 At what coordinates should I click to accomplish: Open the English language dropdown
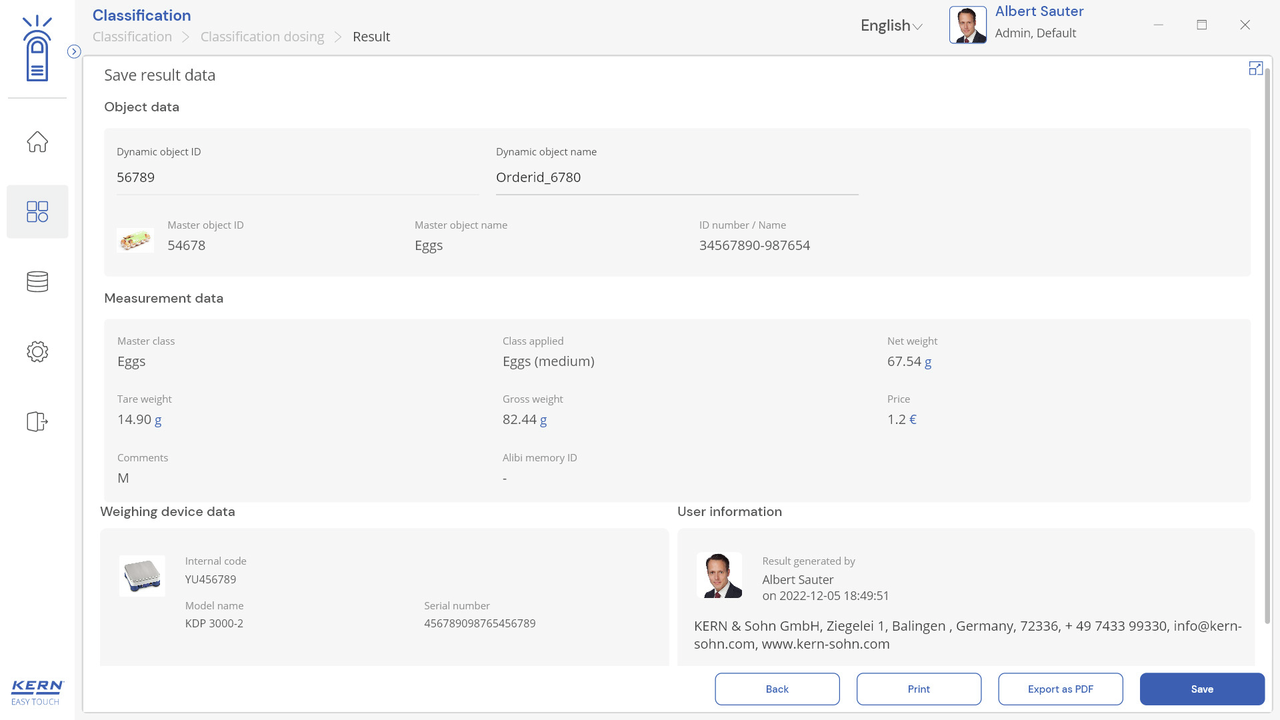click(x=891, y=26)
